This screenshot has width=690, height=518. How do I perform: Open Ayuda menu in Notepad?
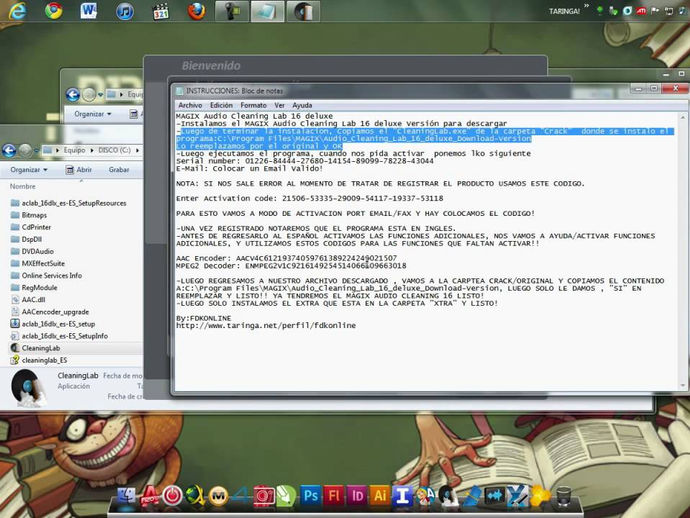pyautogui.click(x=302, y=106)
